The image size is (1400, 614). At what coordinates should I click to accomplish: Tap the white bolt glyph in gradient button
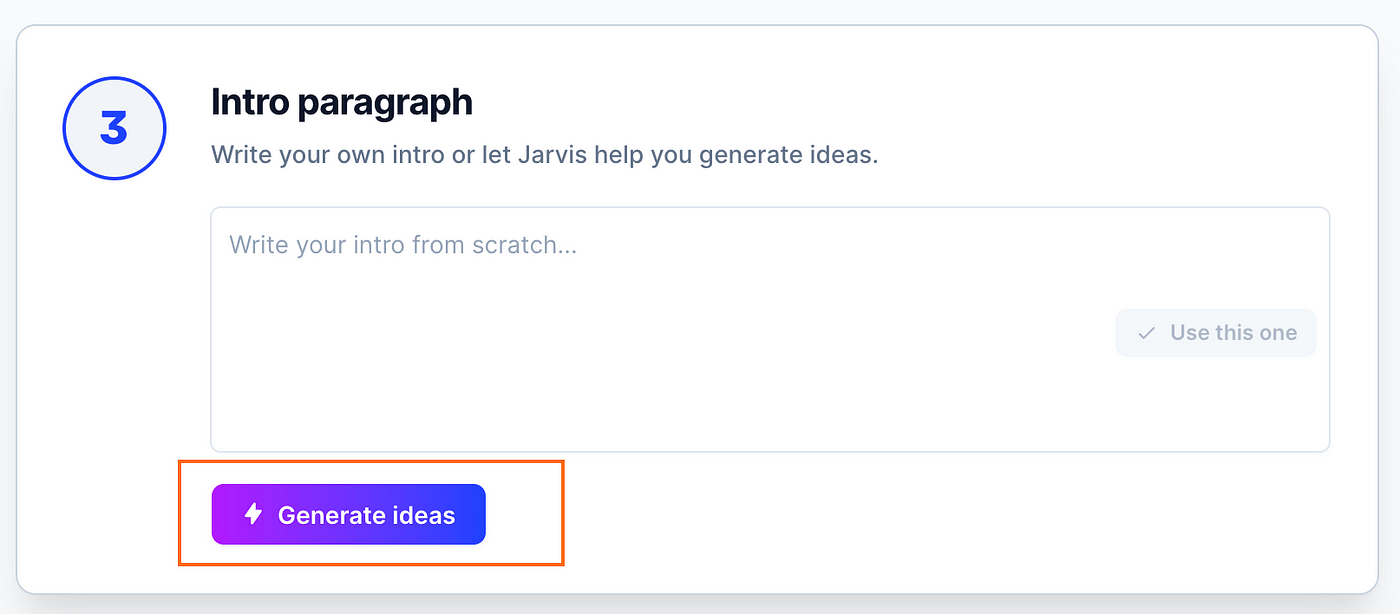(x=254, y=514)
